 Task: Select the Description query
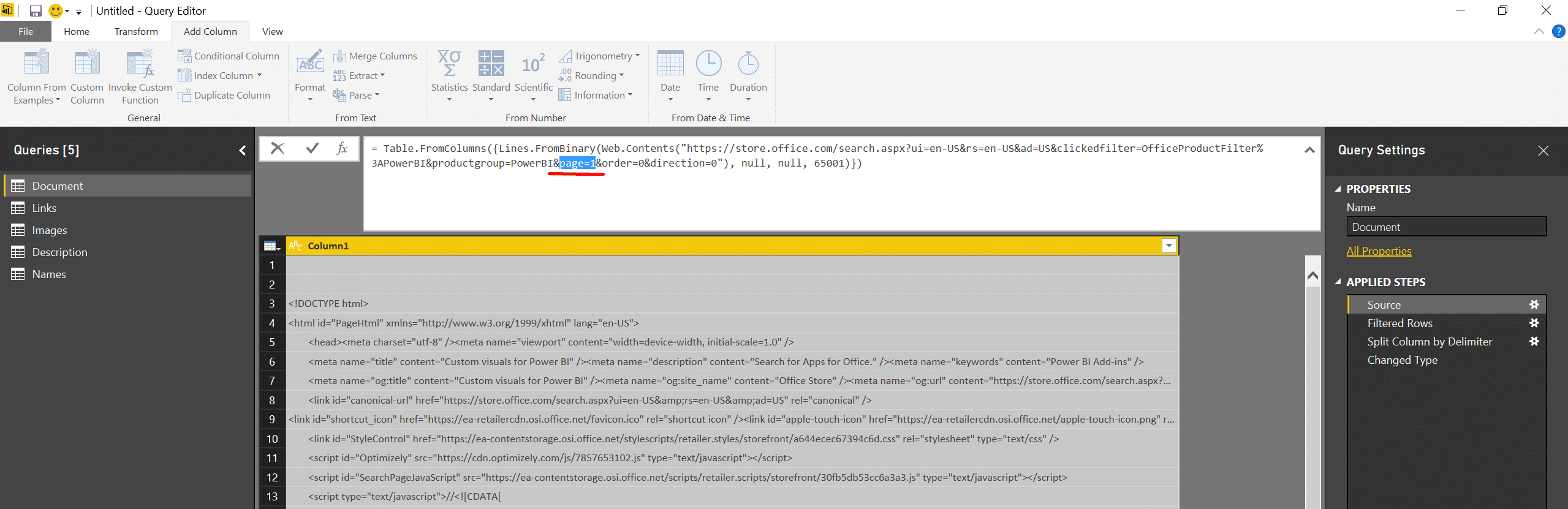tap(127, 252)
